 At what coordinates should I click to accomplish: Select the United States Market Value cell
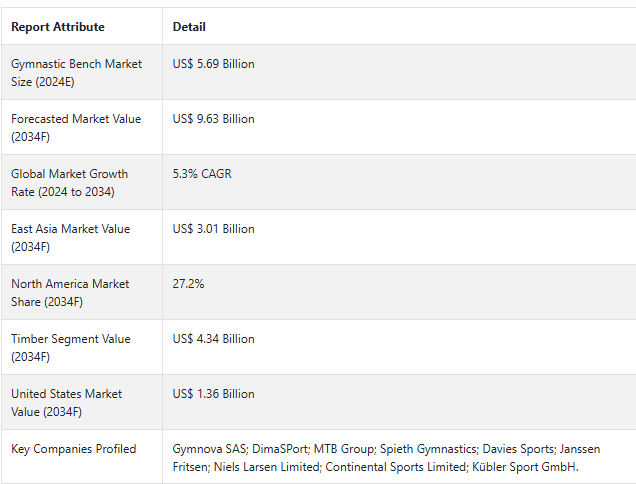tap(66, 402)
